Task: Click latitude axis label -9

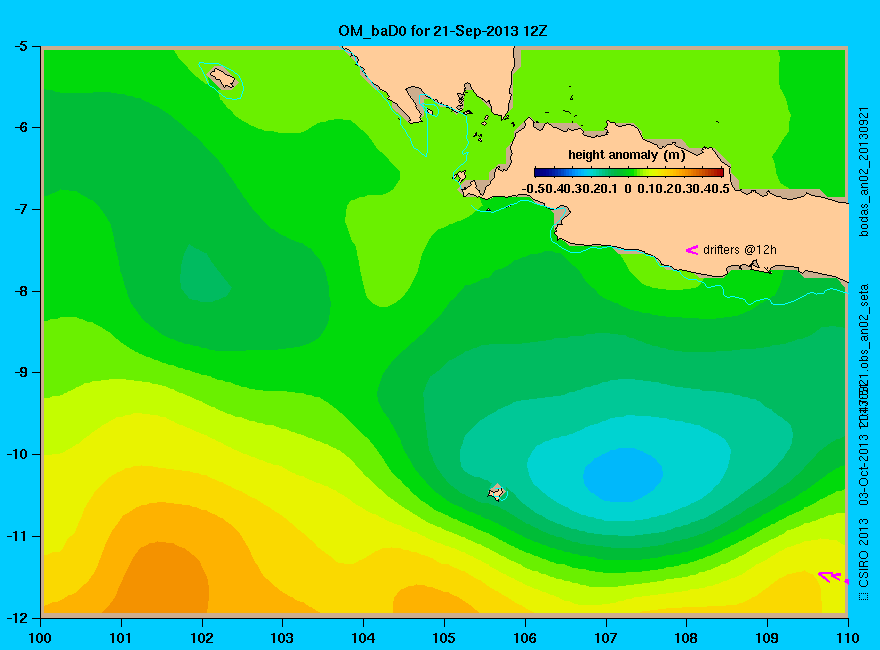Action: (x=20, y=373)
